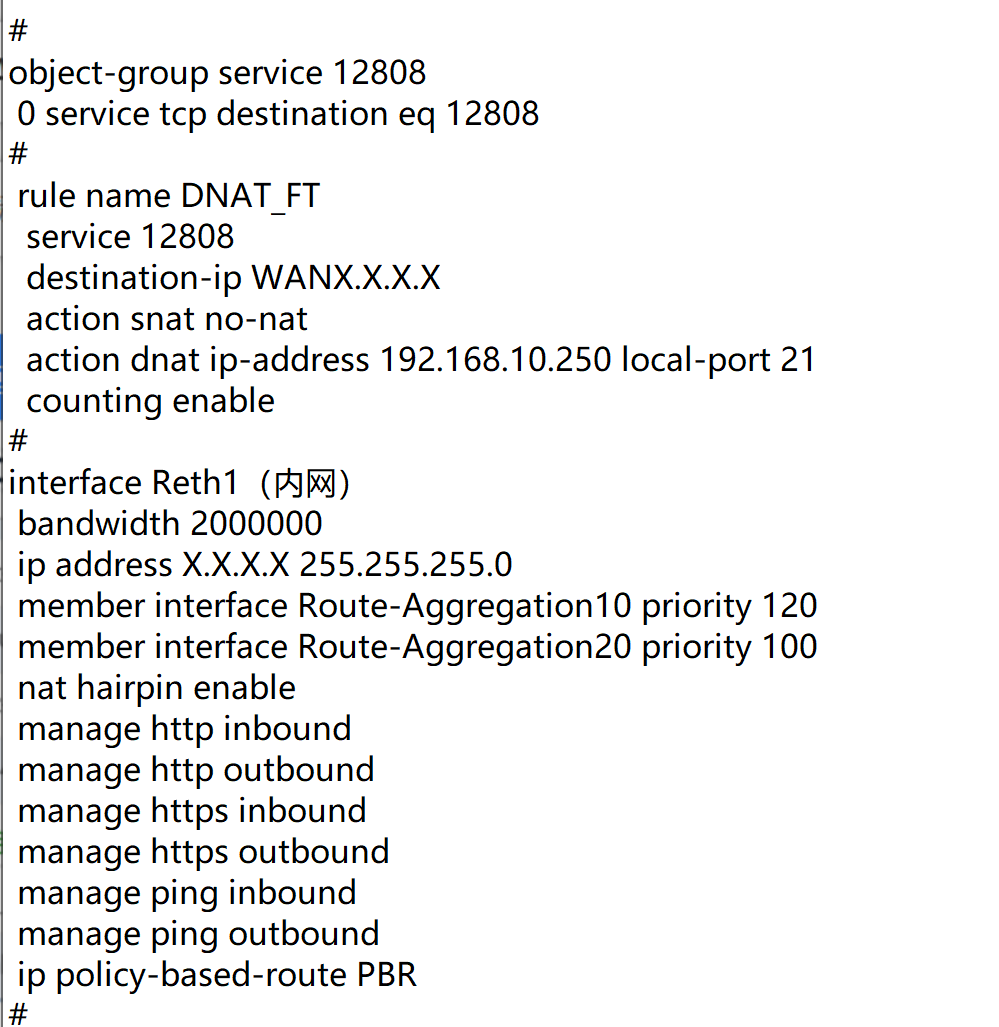Click the 'manage https outbound' line

pyautogui.click(x=203, y=852)
